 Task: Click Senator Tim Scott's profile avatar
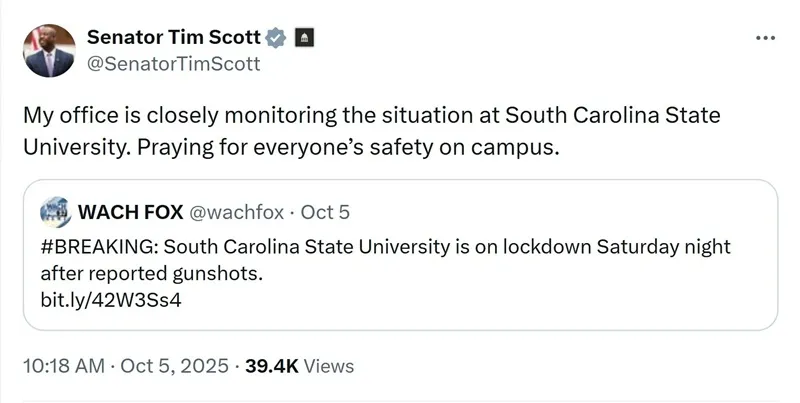(x=49, y=51)
